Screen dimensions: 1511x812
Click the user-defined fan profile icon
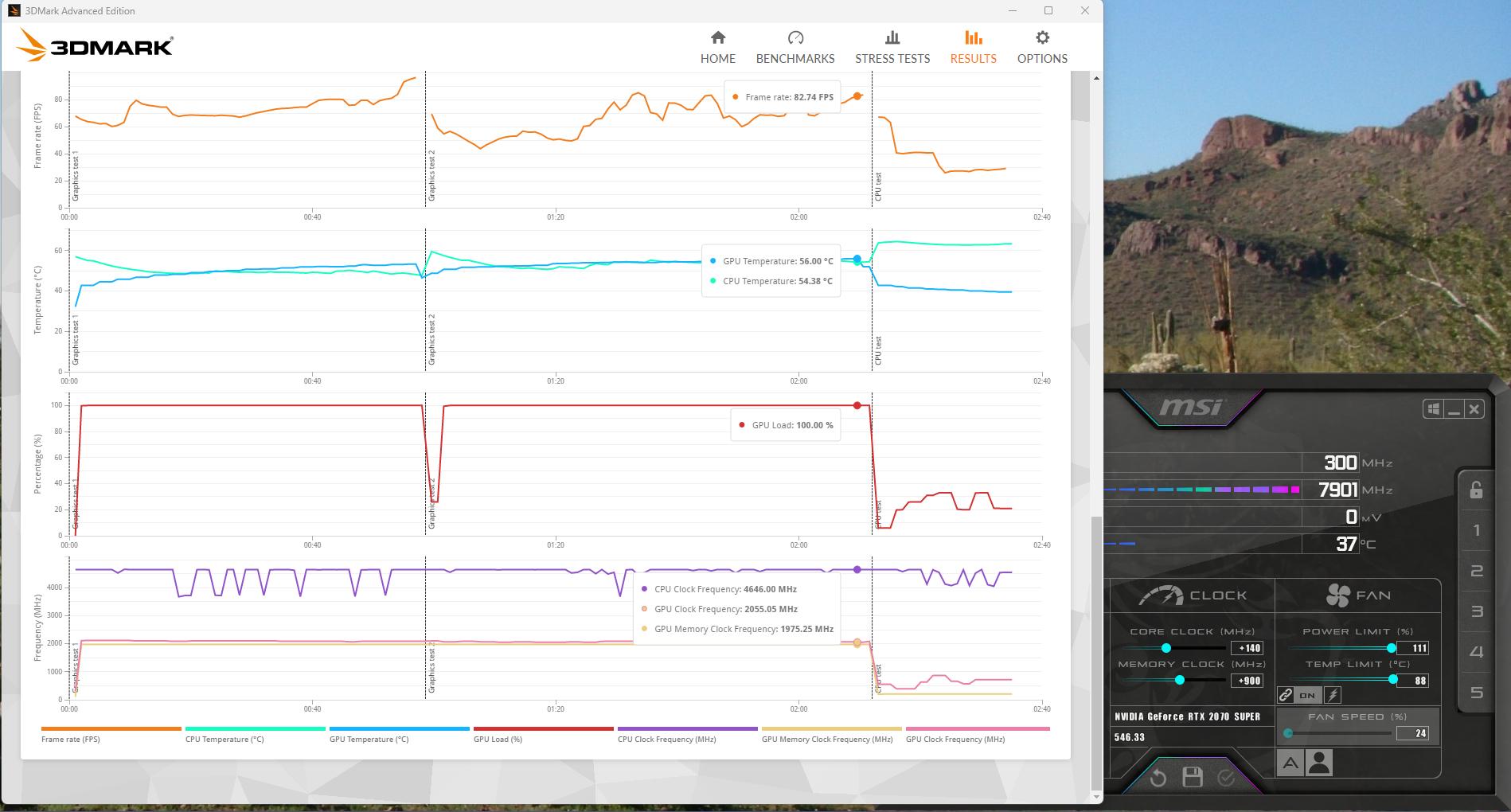[x=1319, y=763]
